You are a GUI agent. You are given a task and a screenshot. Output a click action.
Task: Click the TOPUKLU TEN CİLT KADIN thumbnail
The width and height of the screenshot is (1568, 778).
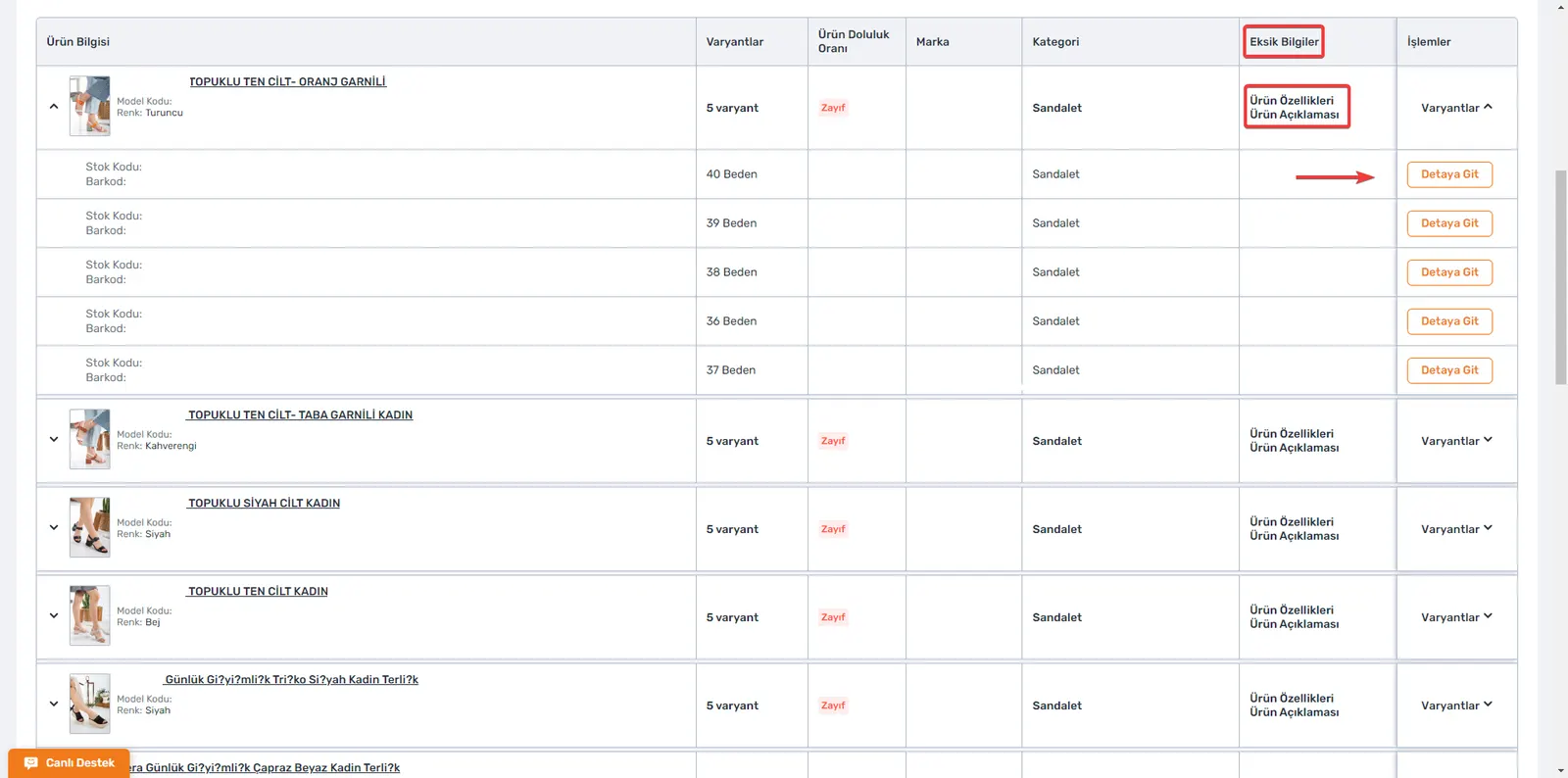(90, 615)
